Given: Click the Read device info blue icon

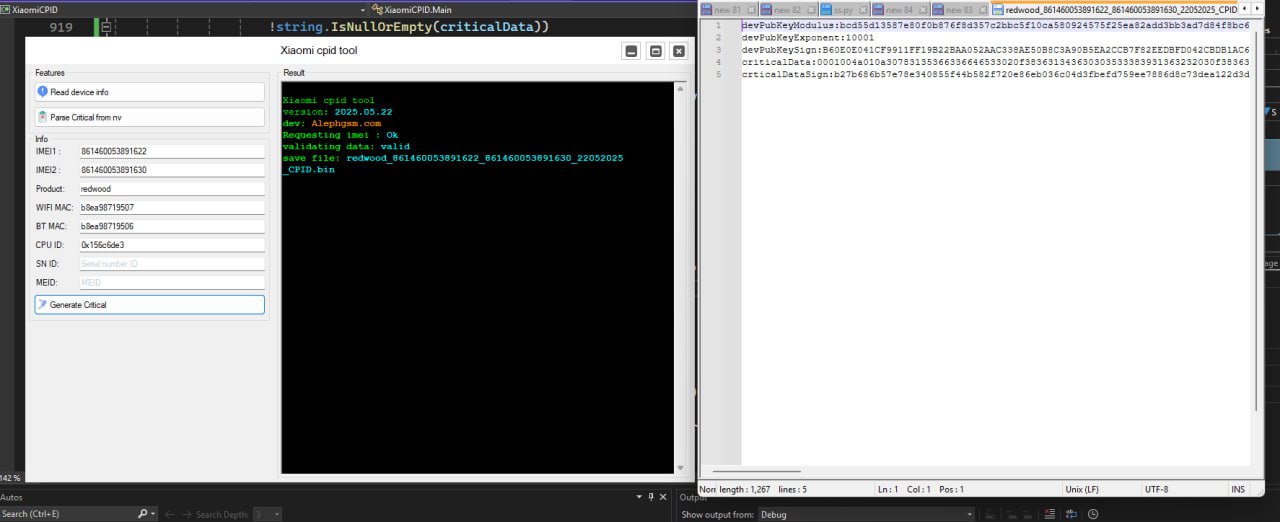Looking at the screenshot, I should pyautogui.click(x=43, y=92).
